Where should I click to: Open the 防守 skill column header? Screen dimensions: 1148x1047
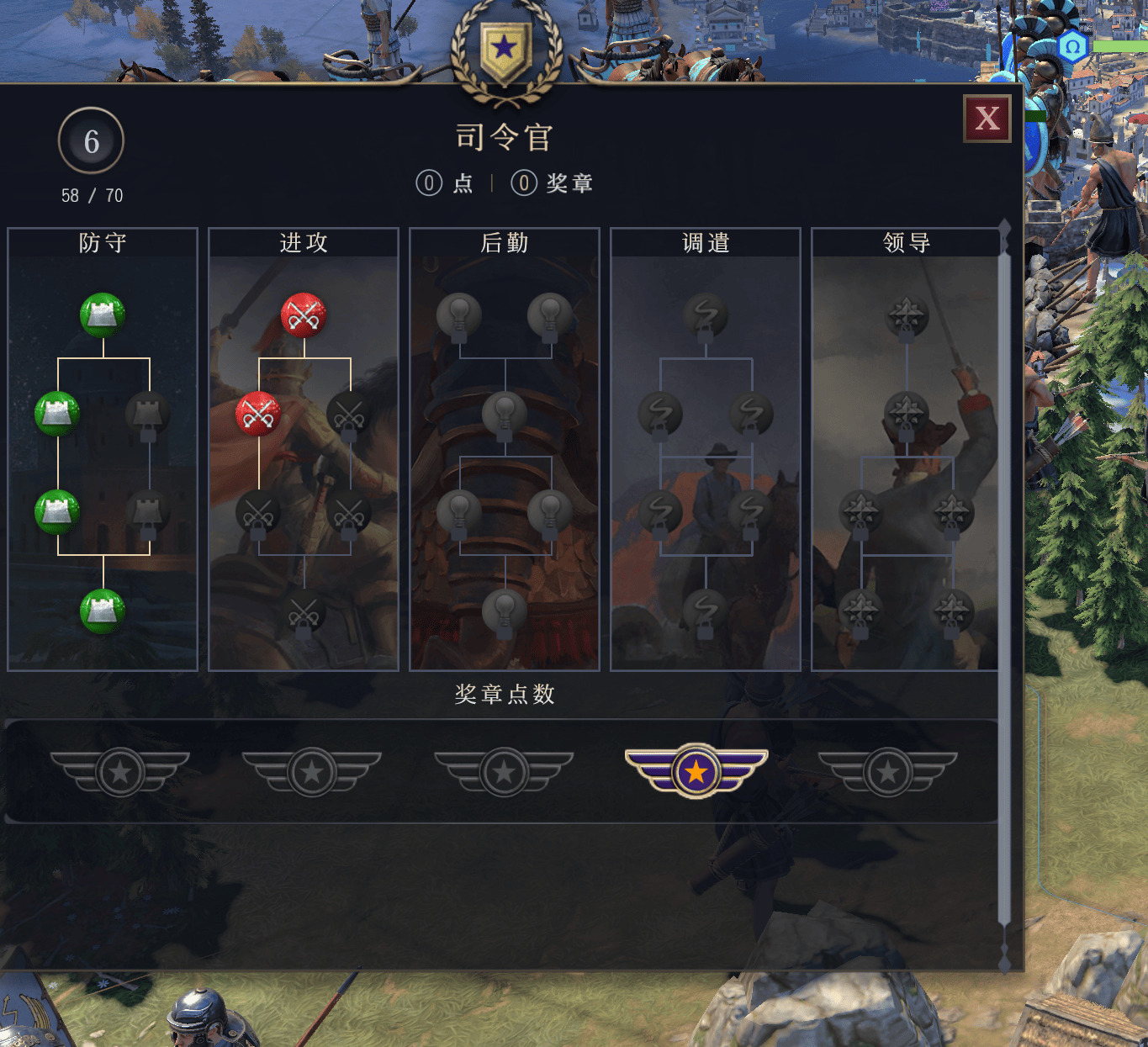coord(103,243)
